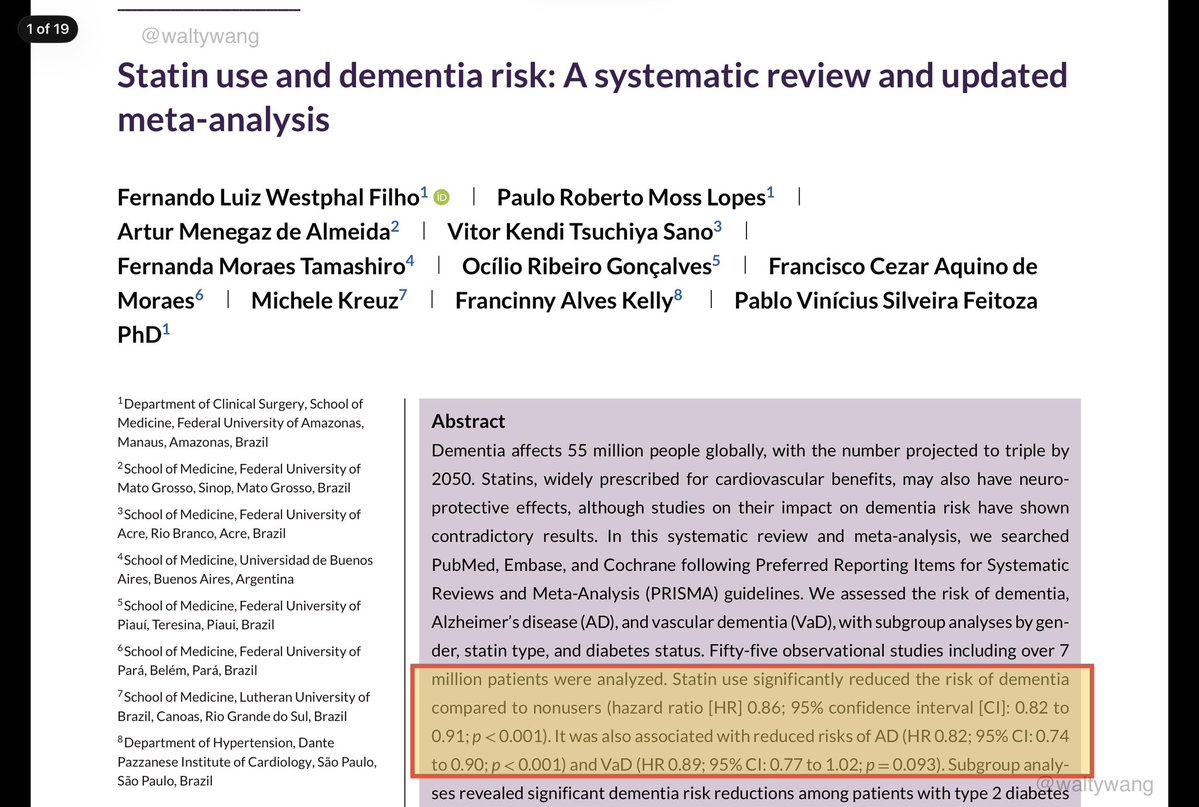This screenshot has width=1199, height=807.
Task: Click author name 'Fernanda Moraes Tamashiro'
Action: [x=261, y=266]
